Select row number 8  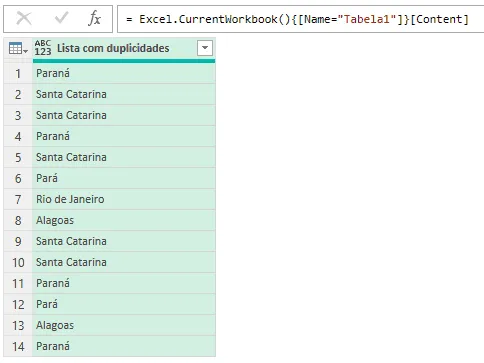pos(18,220)
